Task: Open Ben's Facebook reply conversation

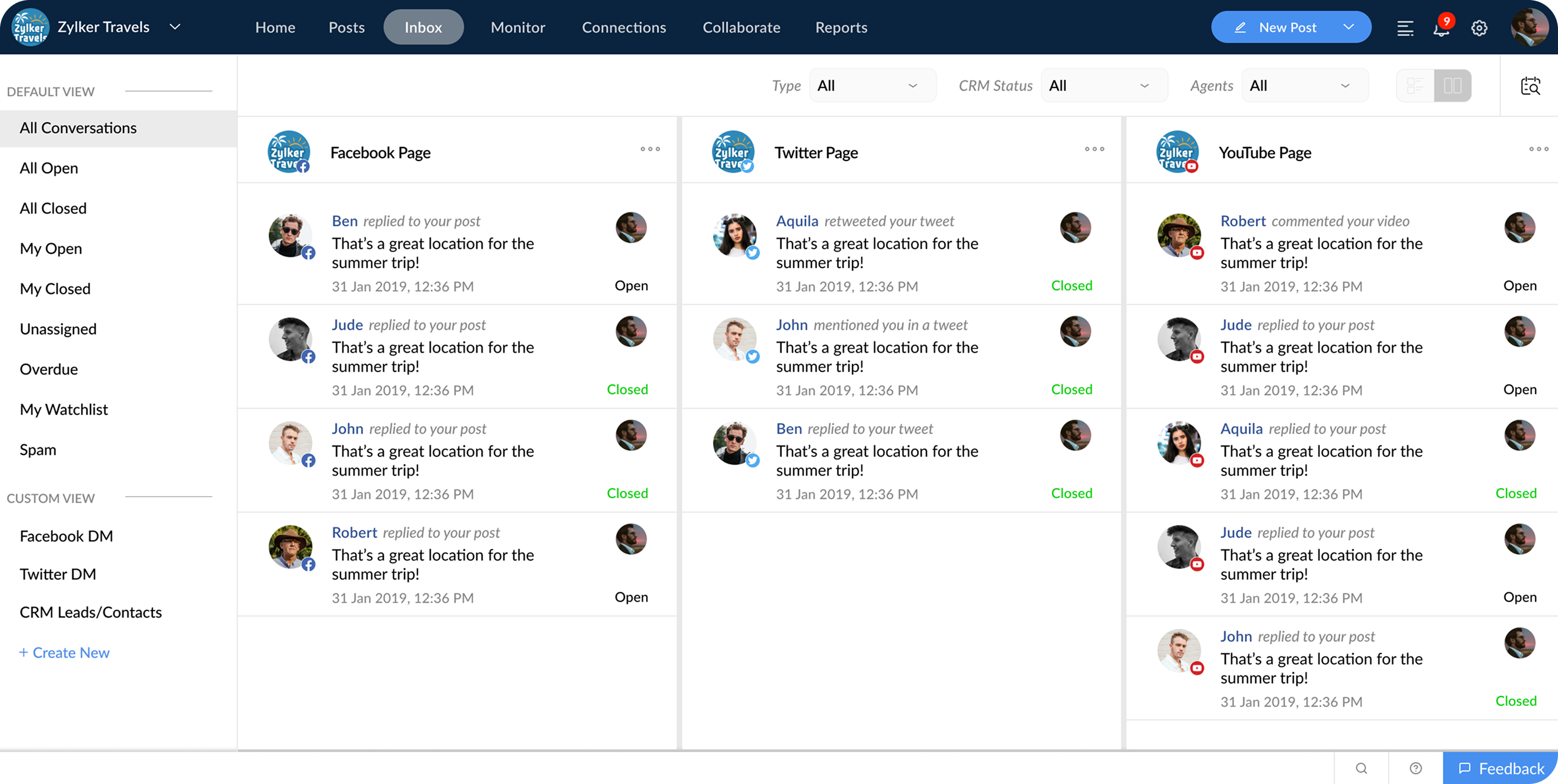Action: [433, 253]
